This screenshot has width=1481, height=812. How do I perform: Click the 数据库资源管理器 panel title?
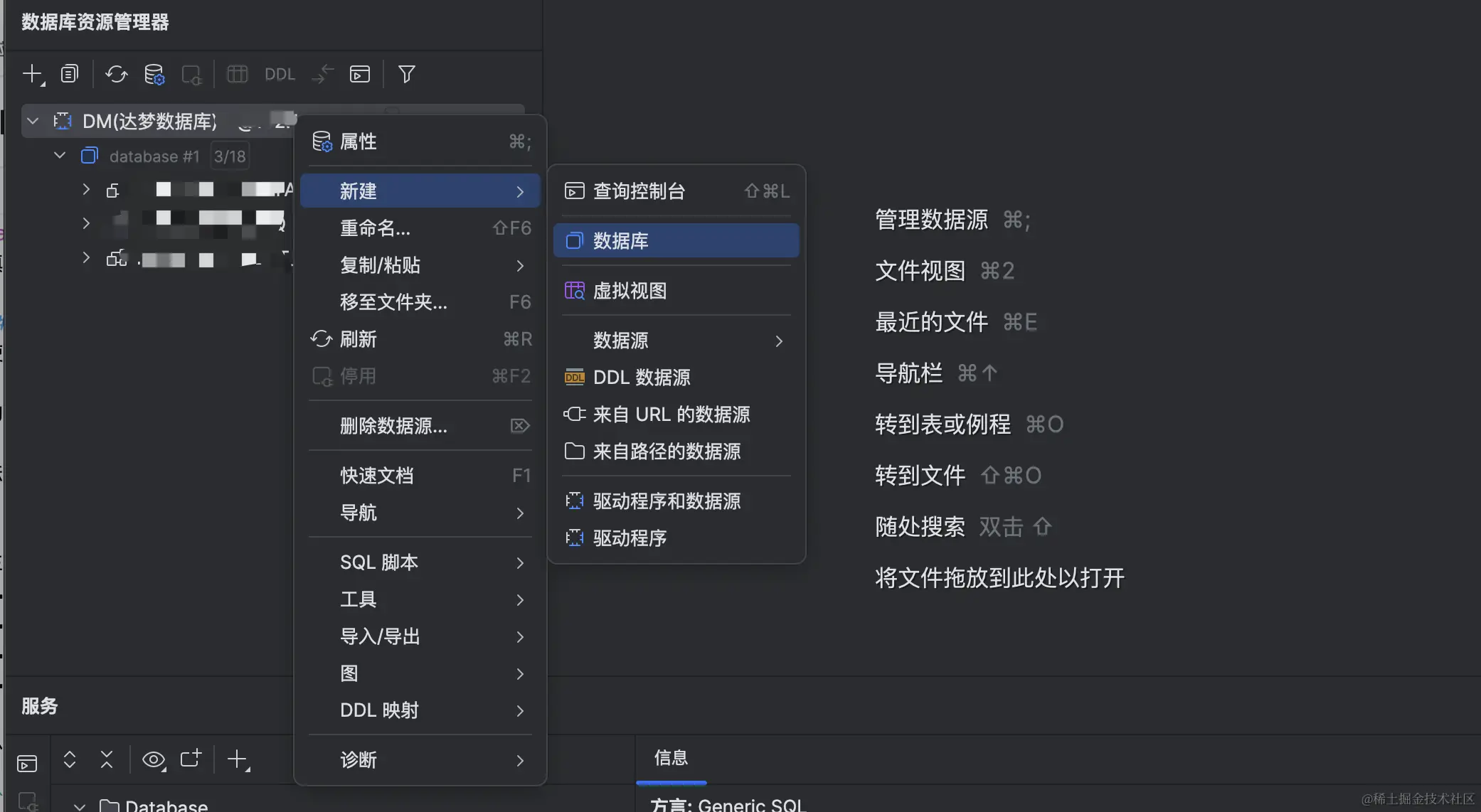pyautogui.click(x=95, y=22)
